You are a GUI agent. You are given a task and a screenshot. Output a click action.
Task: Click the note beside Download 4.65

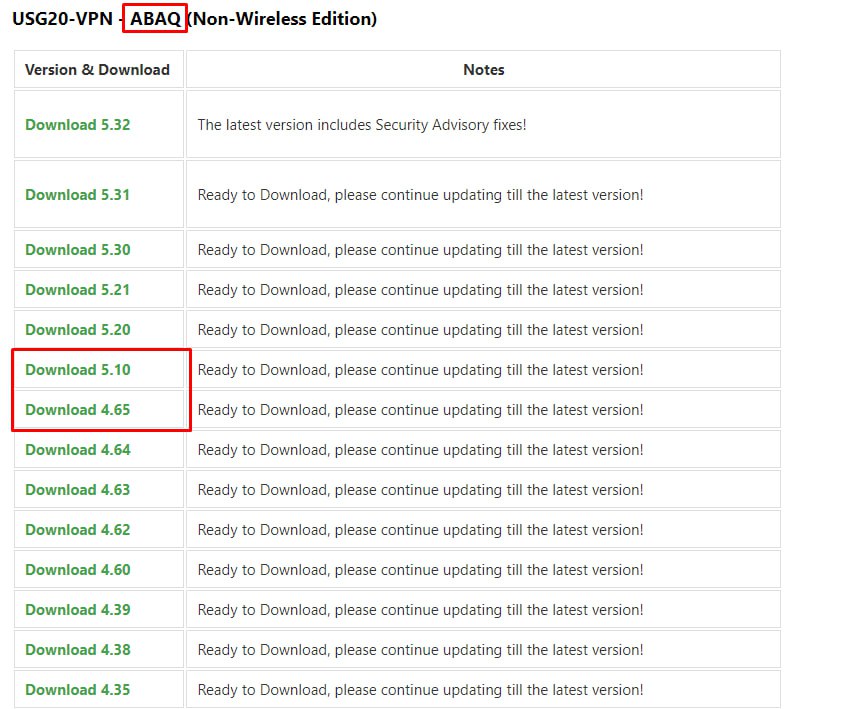point(420,409)
